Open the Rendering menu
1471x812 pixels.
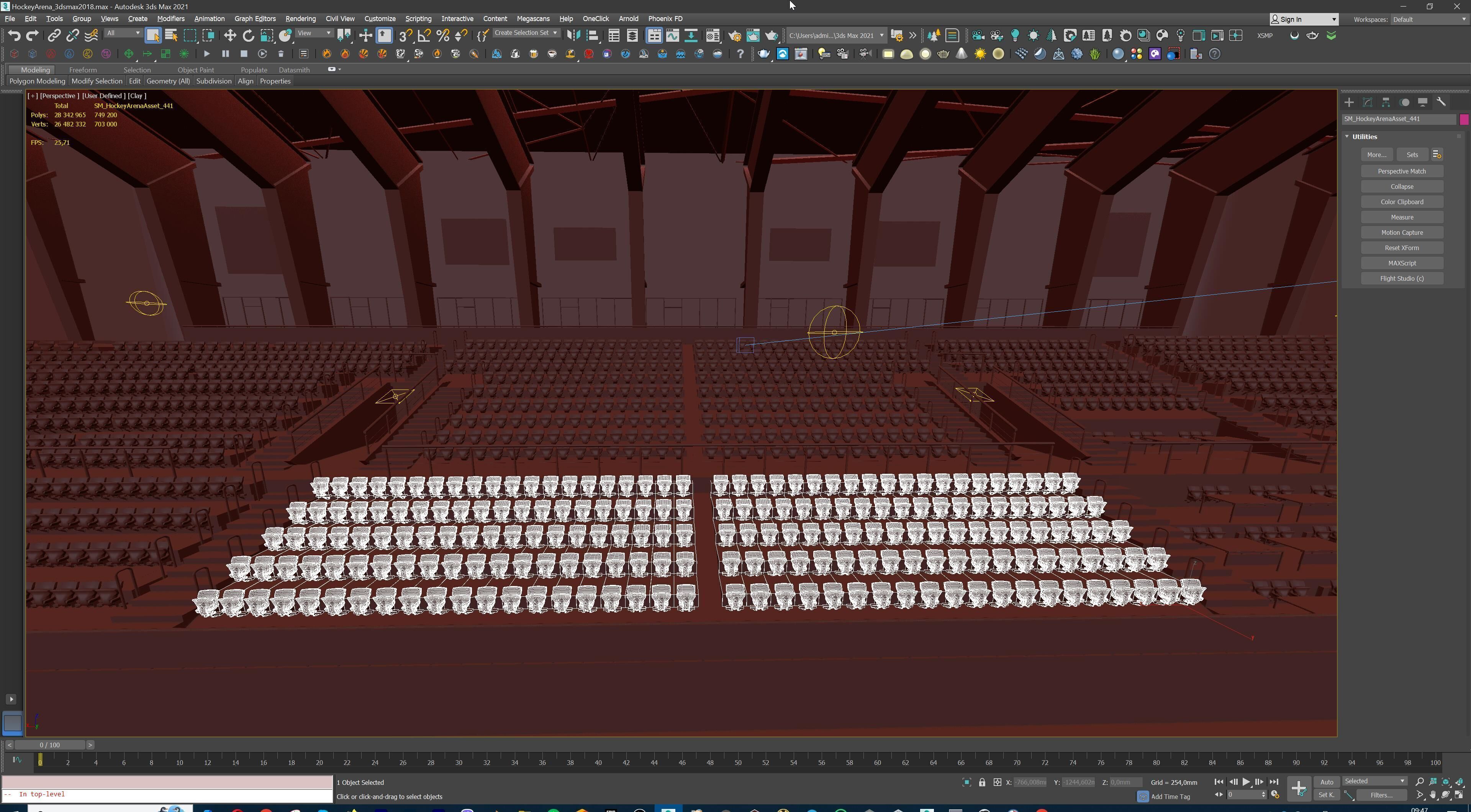tap(300, 19)
